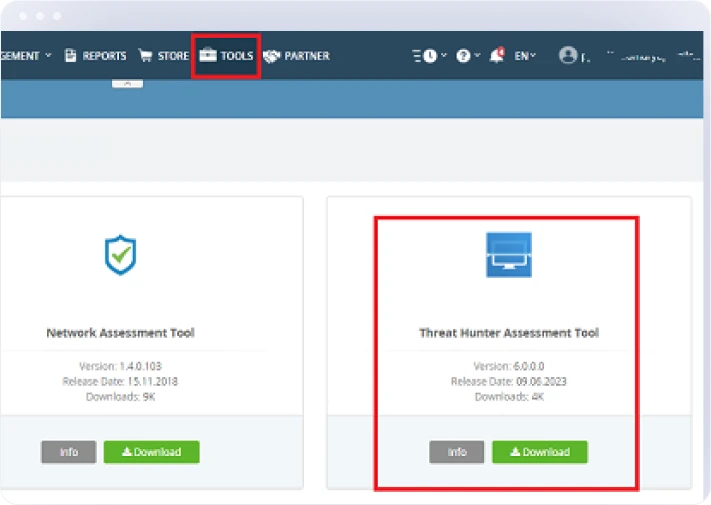Show Info for Threat Hunter Assessment Tool
Screen dimensions: 711x505
click(x=457, y=452)
